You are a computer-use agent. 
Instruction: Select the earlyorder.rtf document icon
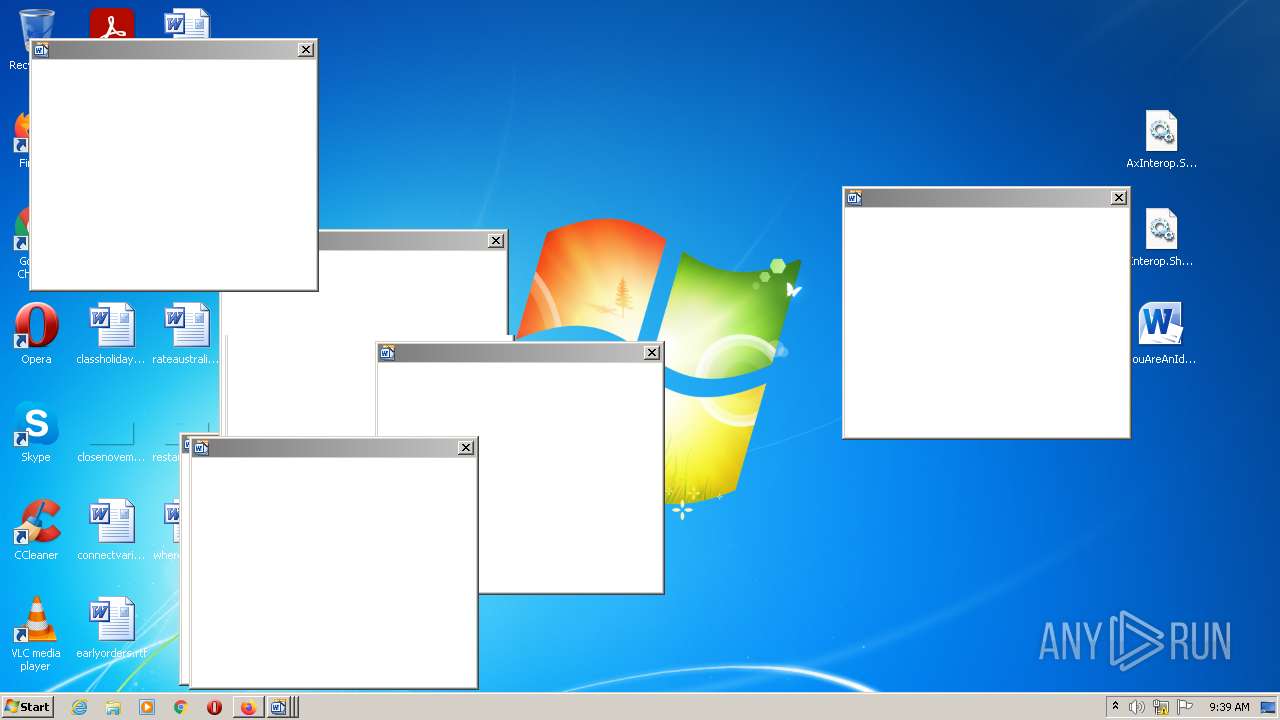[111, 627]
